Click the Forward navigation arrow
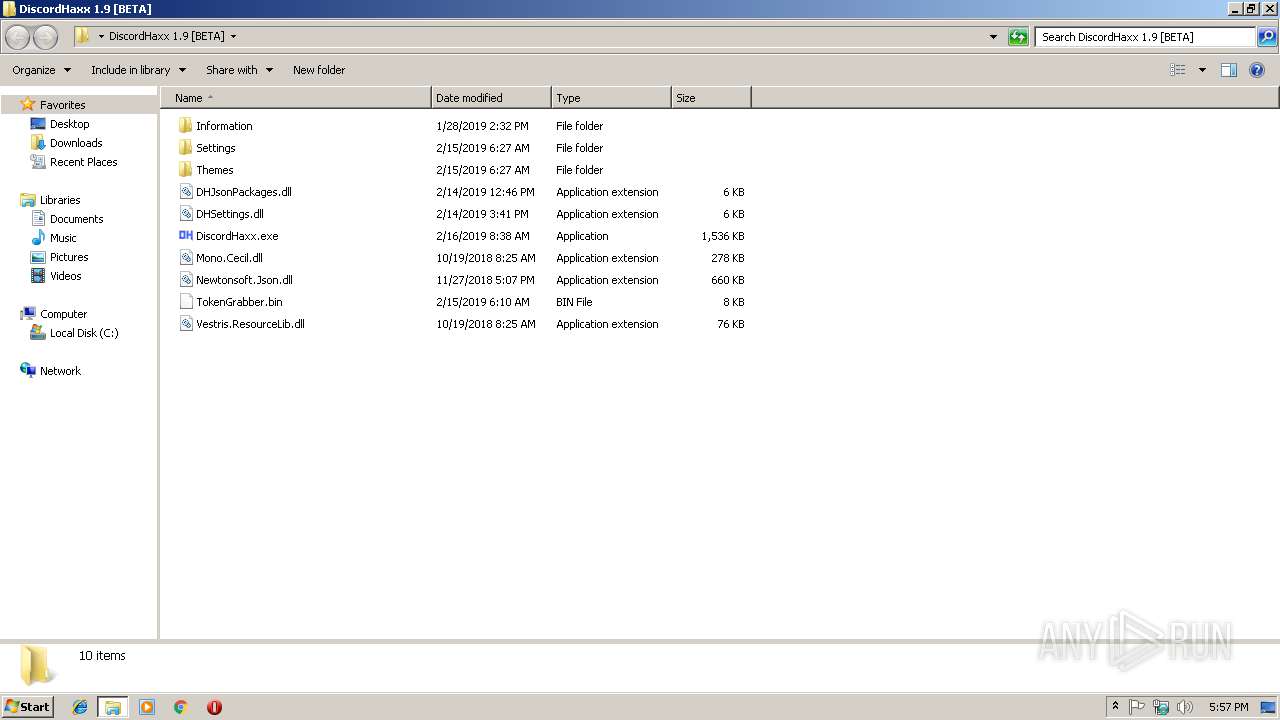Image resolution: width=1280 pixels, height=720 pixels. [x=46, y=37]
